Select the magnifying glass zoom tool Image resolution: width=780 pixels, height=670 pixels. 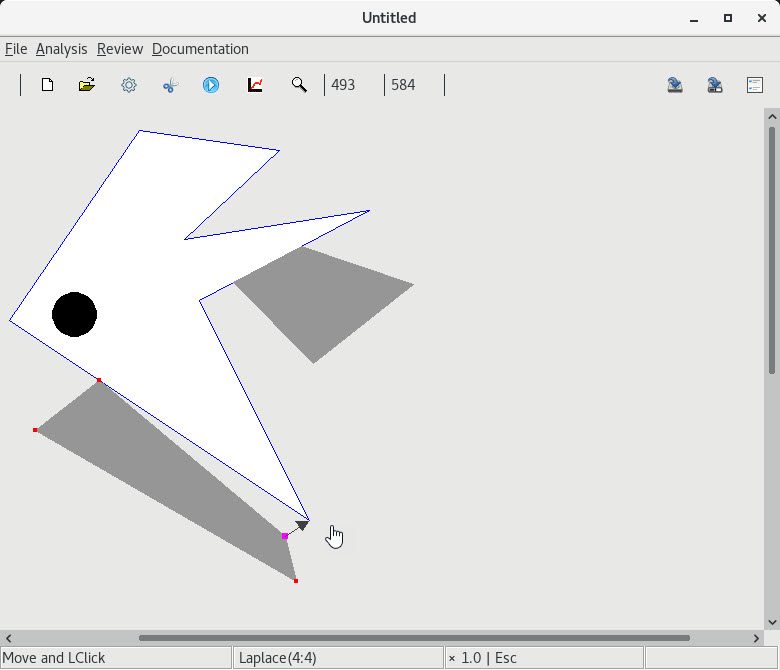(299, 85)
